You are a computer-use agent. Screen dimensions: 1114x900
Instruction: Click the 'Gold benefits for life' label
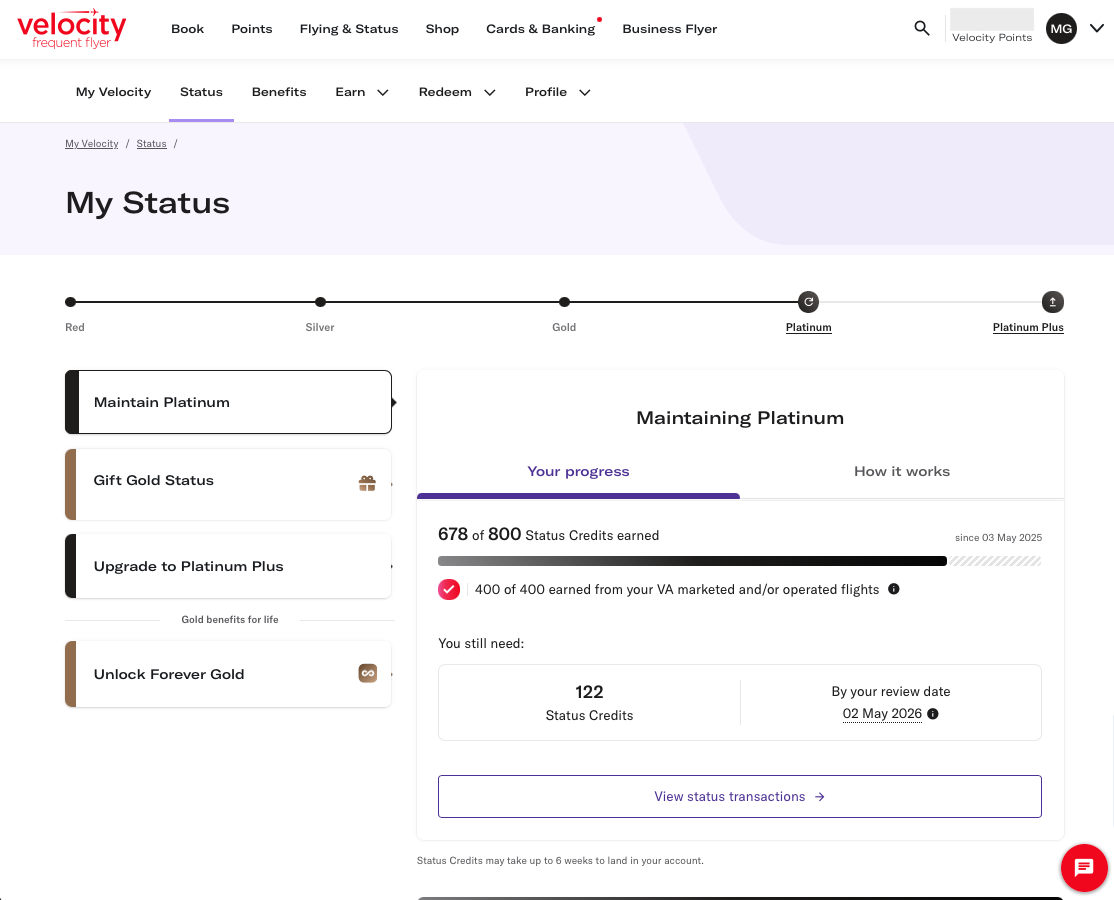229,619
